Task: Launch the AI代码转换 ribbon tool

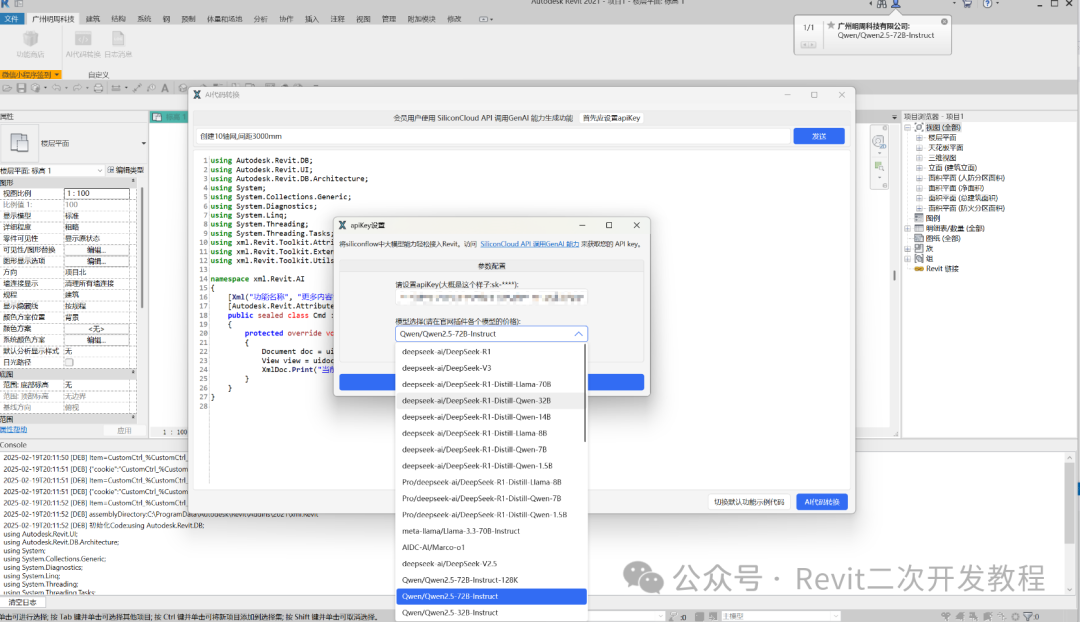Action: (83, 44)
